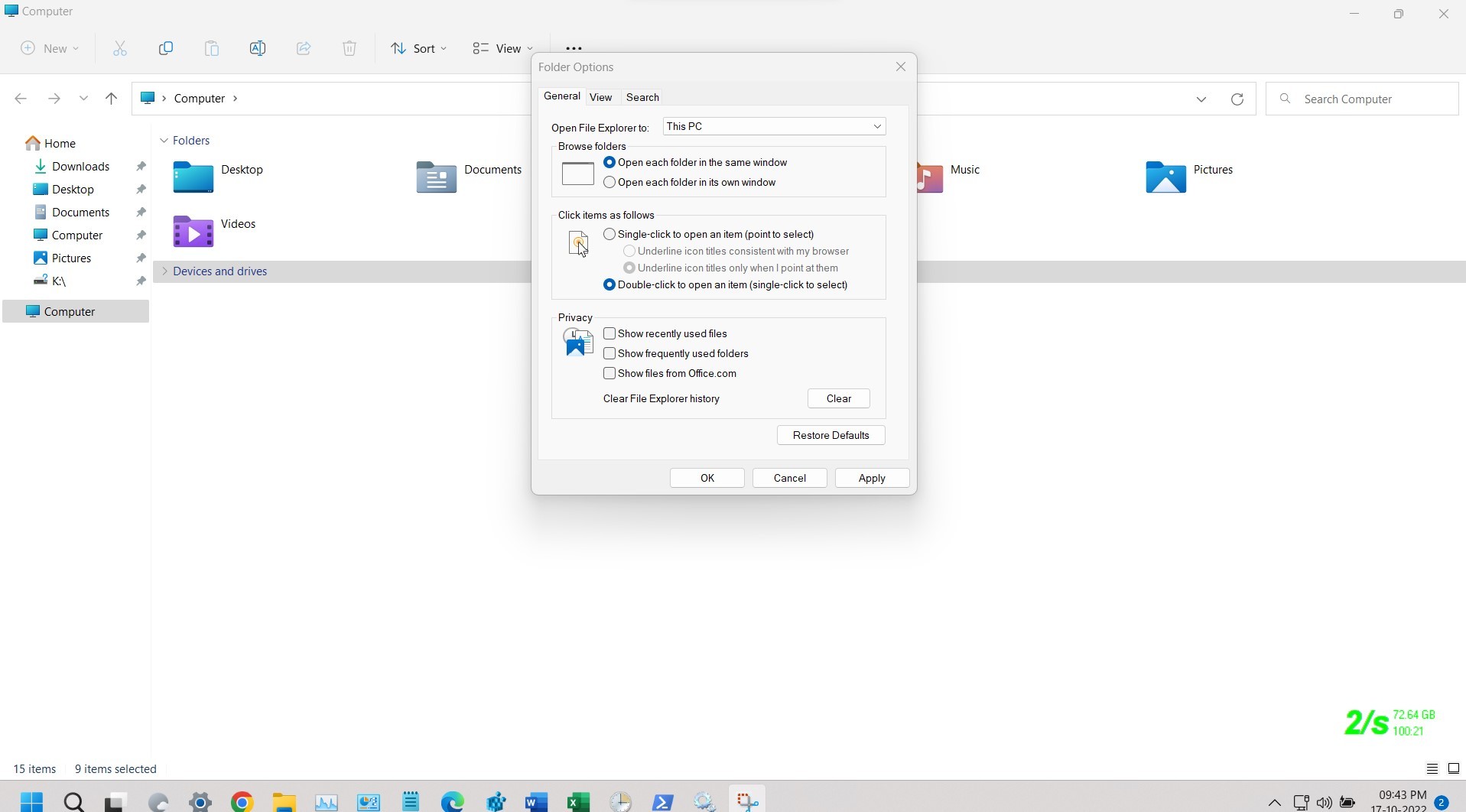The height and width of the screenshot is (812, 1466).
Task: Click the Copy icon in Explorer toolbar
Action: coord(166,48)
